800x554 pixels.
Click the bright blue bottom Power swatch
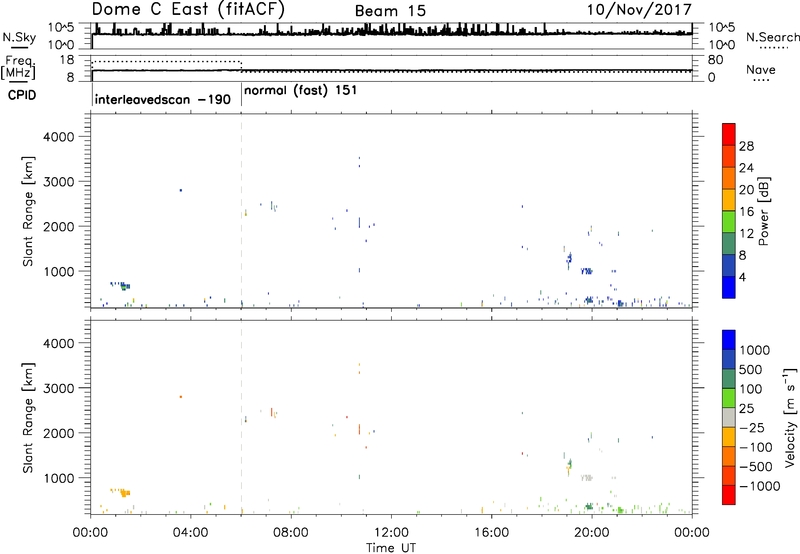pos(729,287)
